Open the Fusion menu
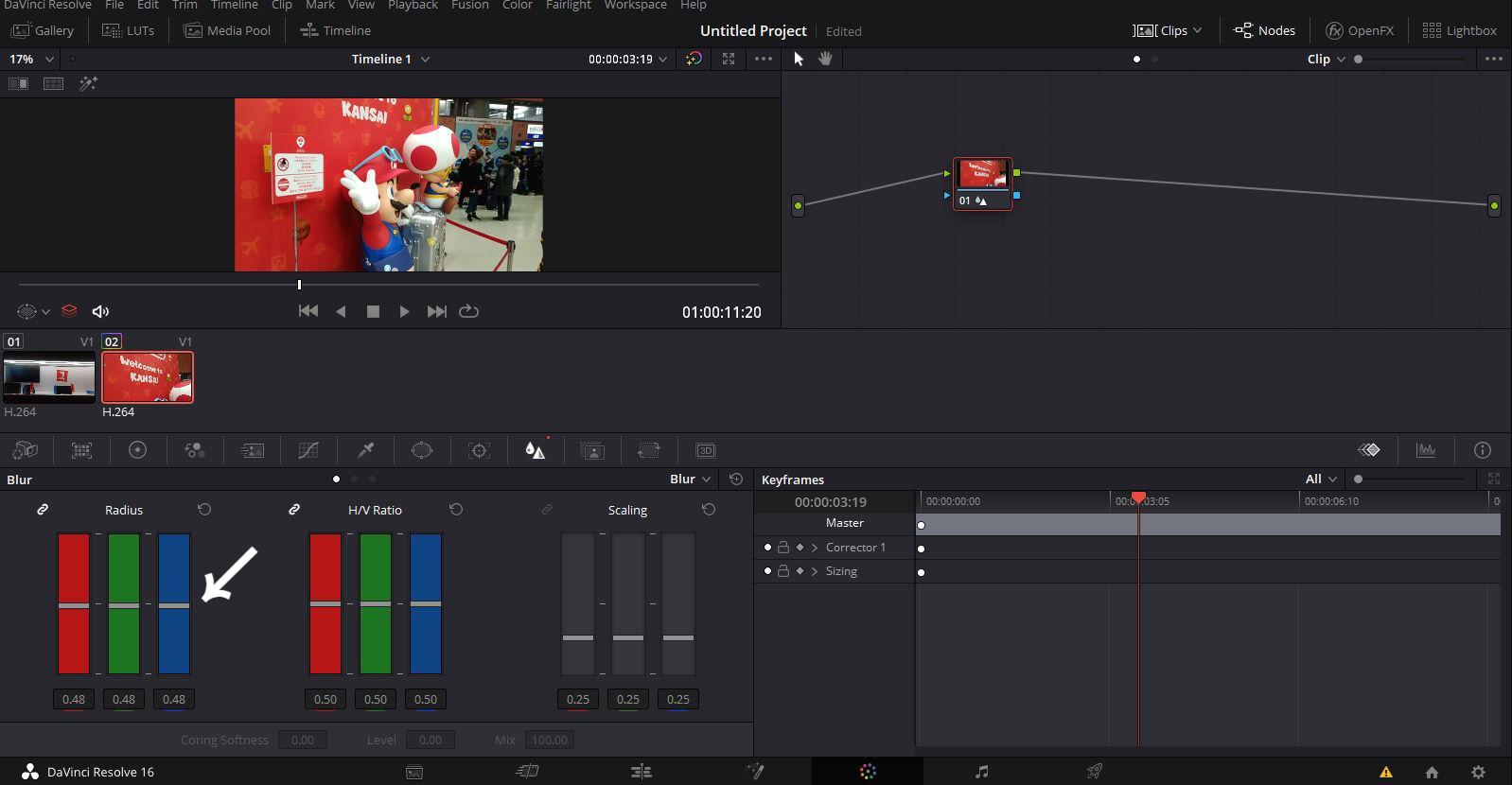This screenshot has height=785, width=1512. point(470,5)
